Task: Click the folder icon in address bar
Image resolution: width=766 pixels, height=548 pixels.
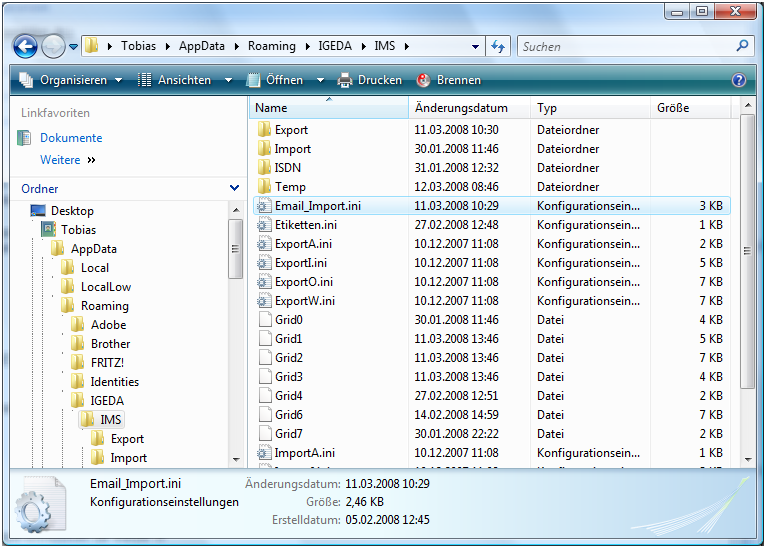Action: click(91, 46)
